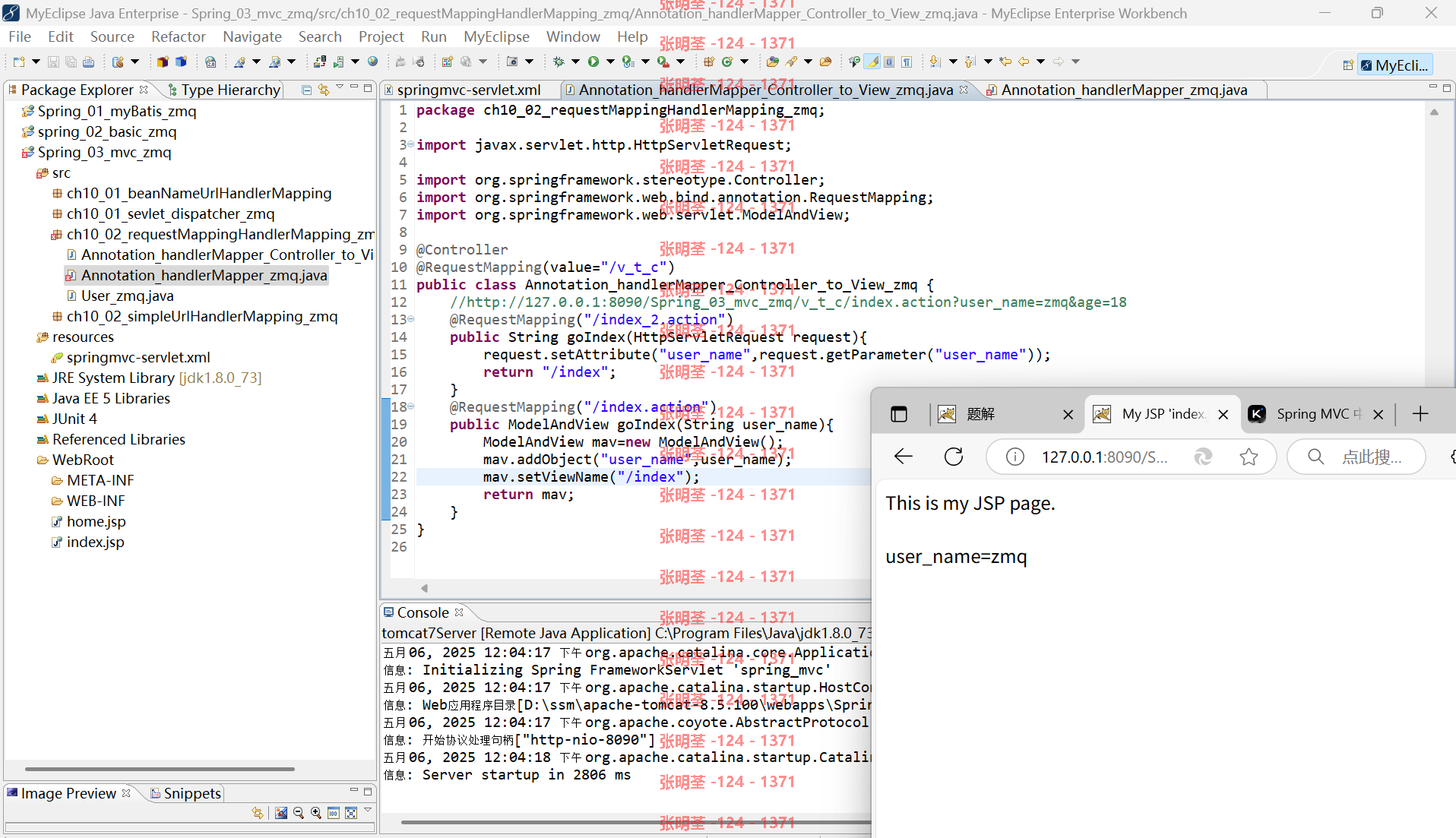The height and width of the screenshot is (838, 1456).
Task: Click browser search box field
Action: (x=1356, y=457)
